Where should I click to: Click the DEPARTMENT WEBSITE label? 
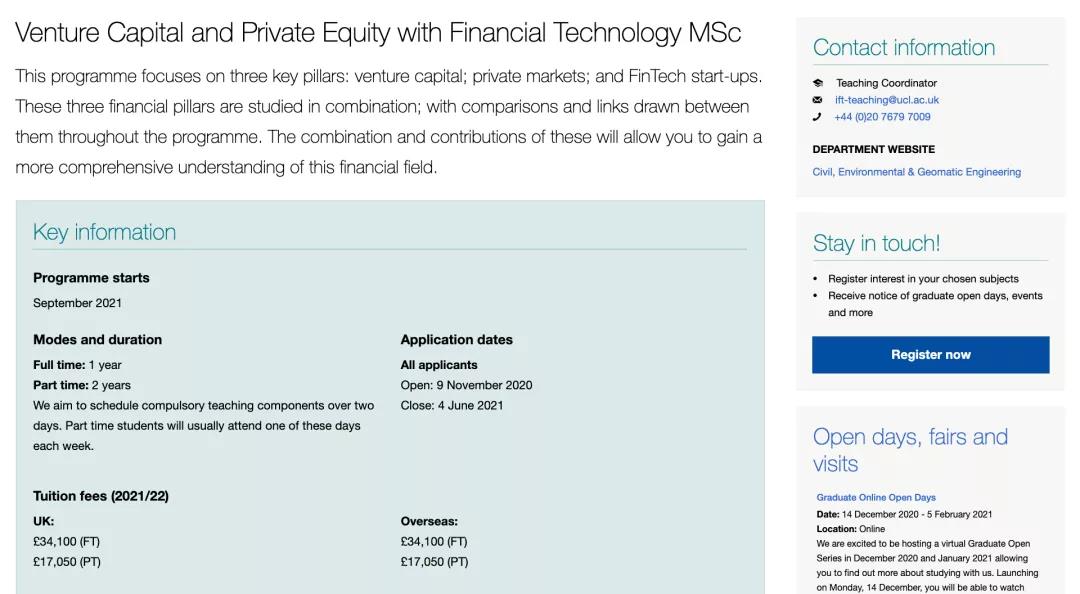(873, 149)
